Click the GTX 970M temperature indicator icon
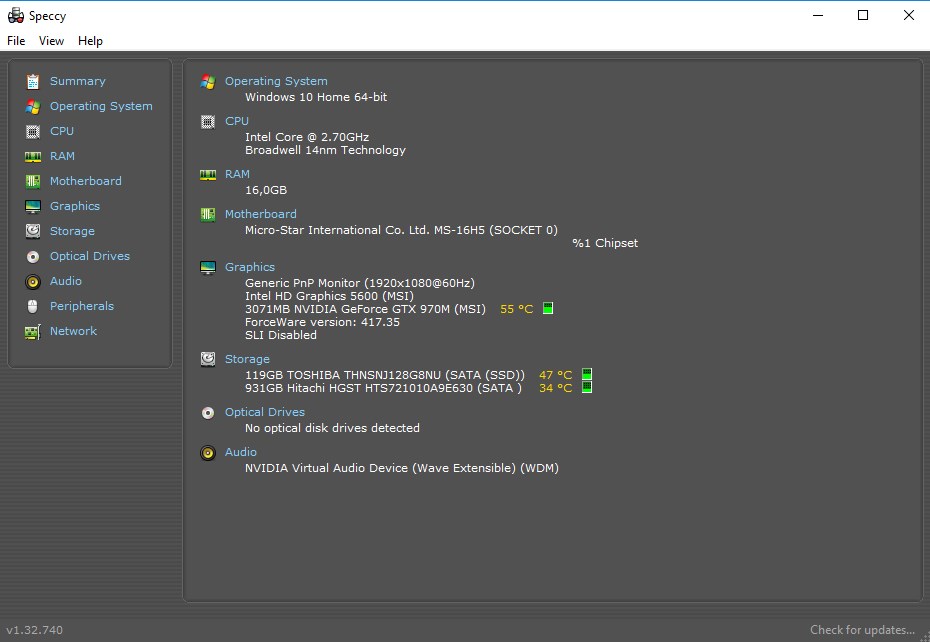The width and height of the screenshot is (930, 642). [x=548, y=308]
